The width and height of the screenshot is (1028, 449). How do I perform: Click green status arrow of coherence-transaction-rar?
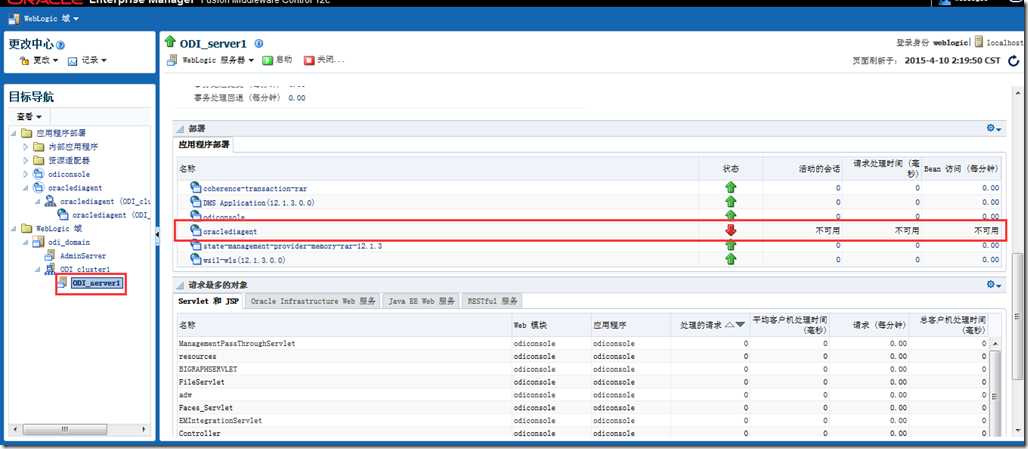[x=730, y=187]
